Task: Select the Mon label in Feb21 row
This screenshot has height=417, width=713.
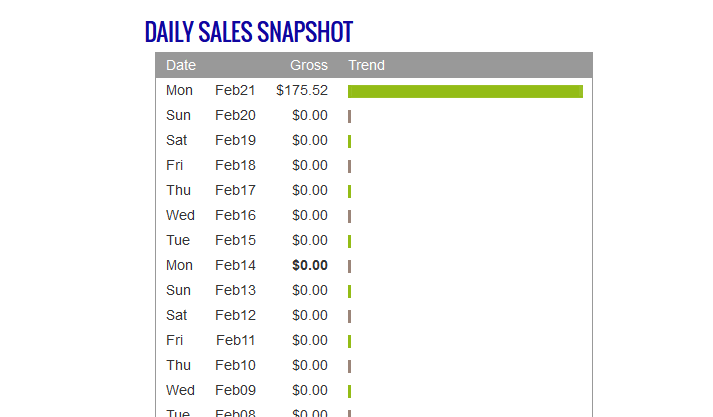Action: [179, 90]
